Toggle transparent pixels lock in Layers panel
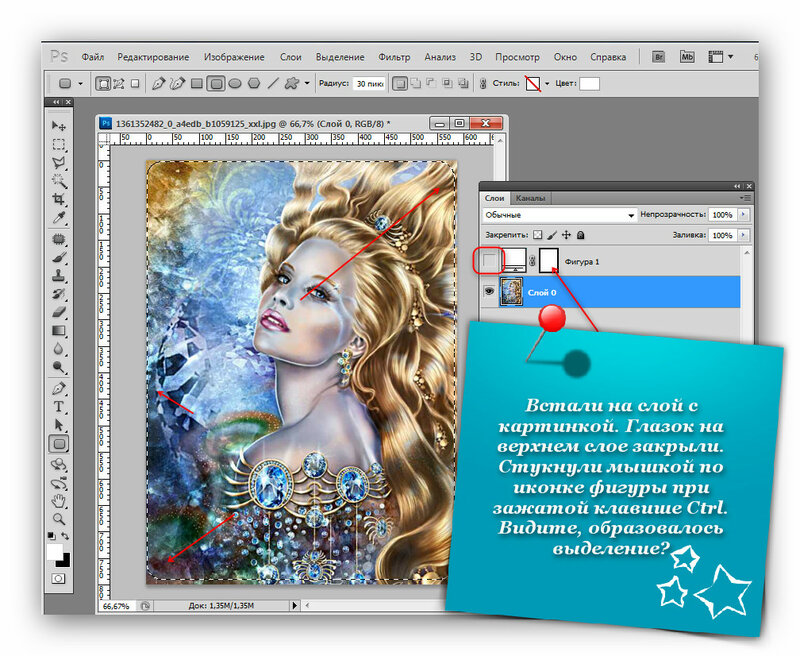Viewport: 800px width, 656px height. (537, 235)
